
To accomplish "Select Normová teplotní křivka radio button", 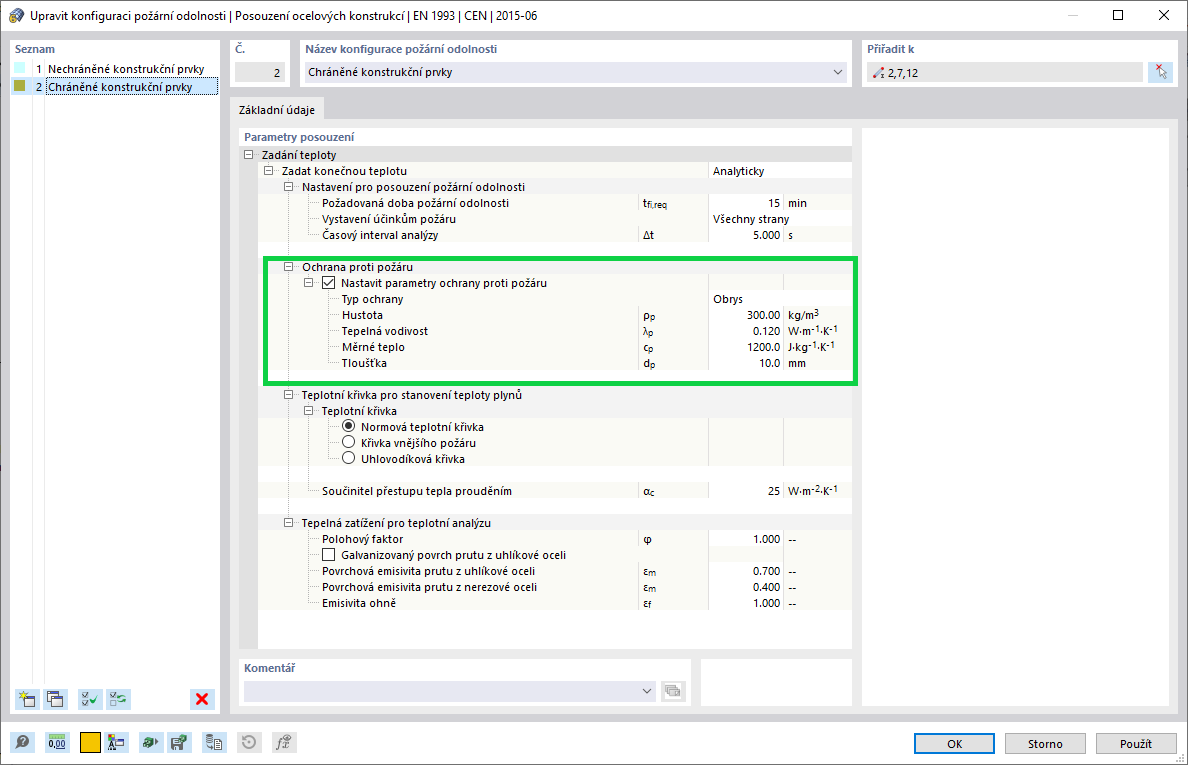I will click(x=349, y=426).
